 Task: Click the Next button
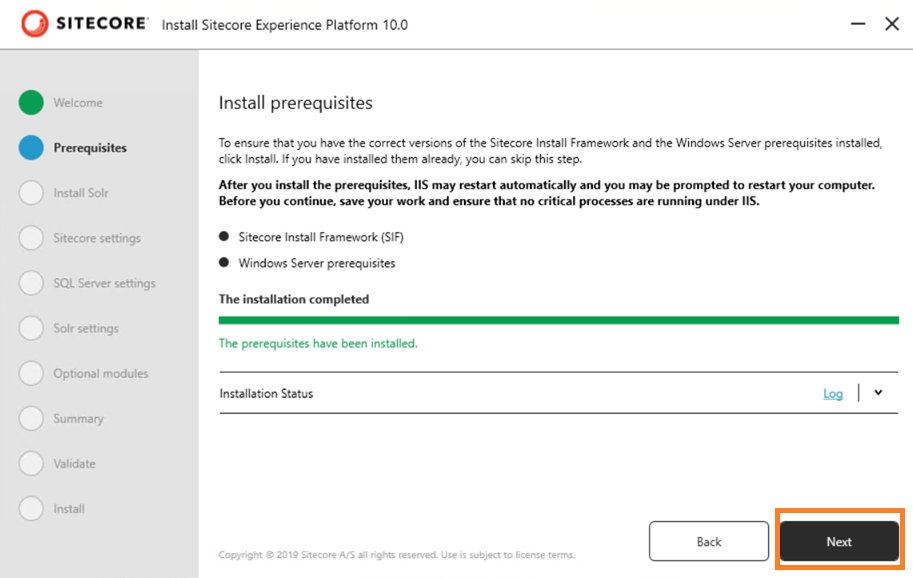pyautogui.click(x=839, y=541)
